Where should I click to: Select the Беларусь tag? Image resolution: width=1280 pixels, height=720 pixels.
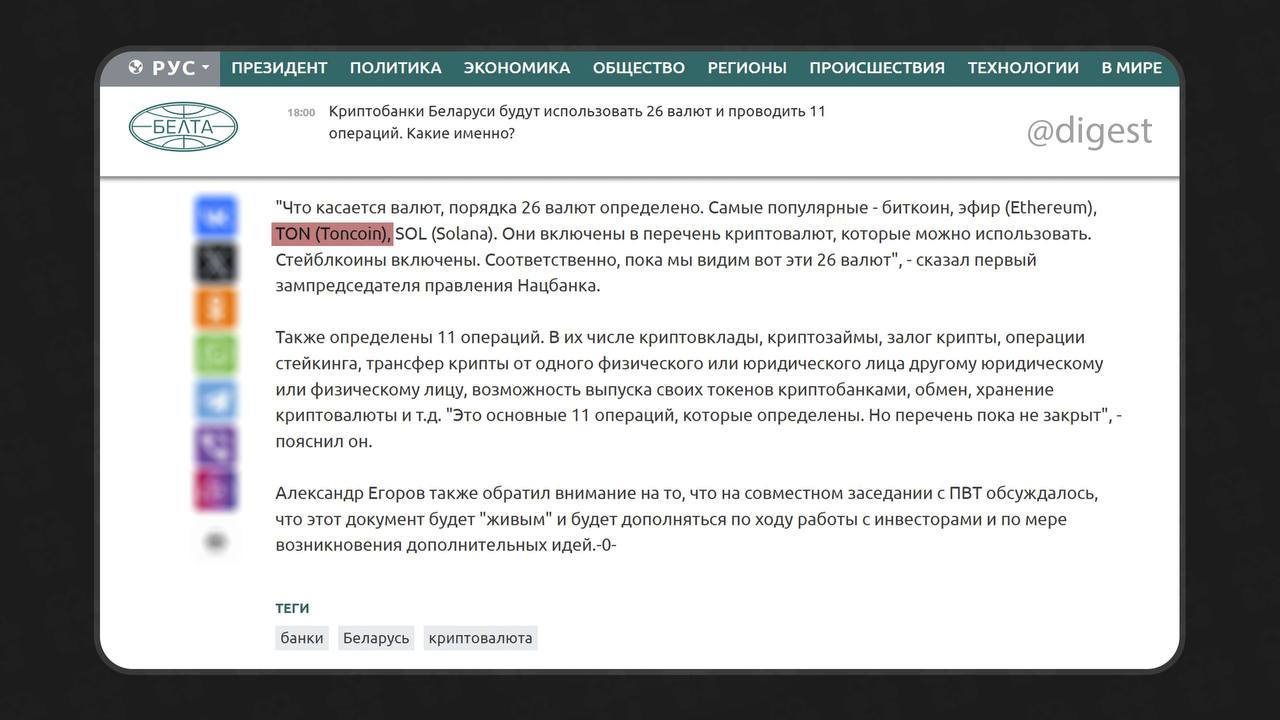pyautogui.click(x=376, y=638)
